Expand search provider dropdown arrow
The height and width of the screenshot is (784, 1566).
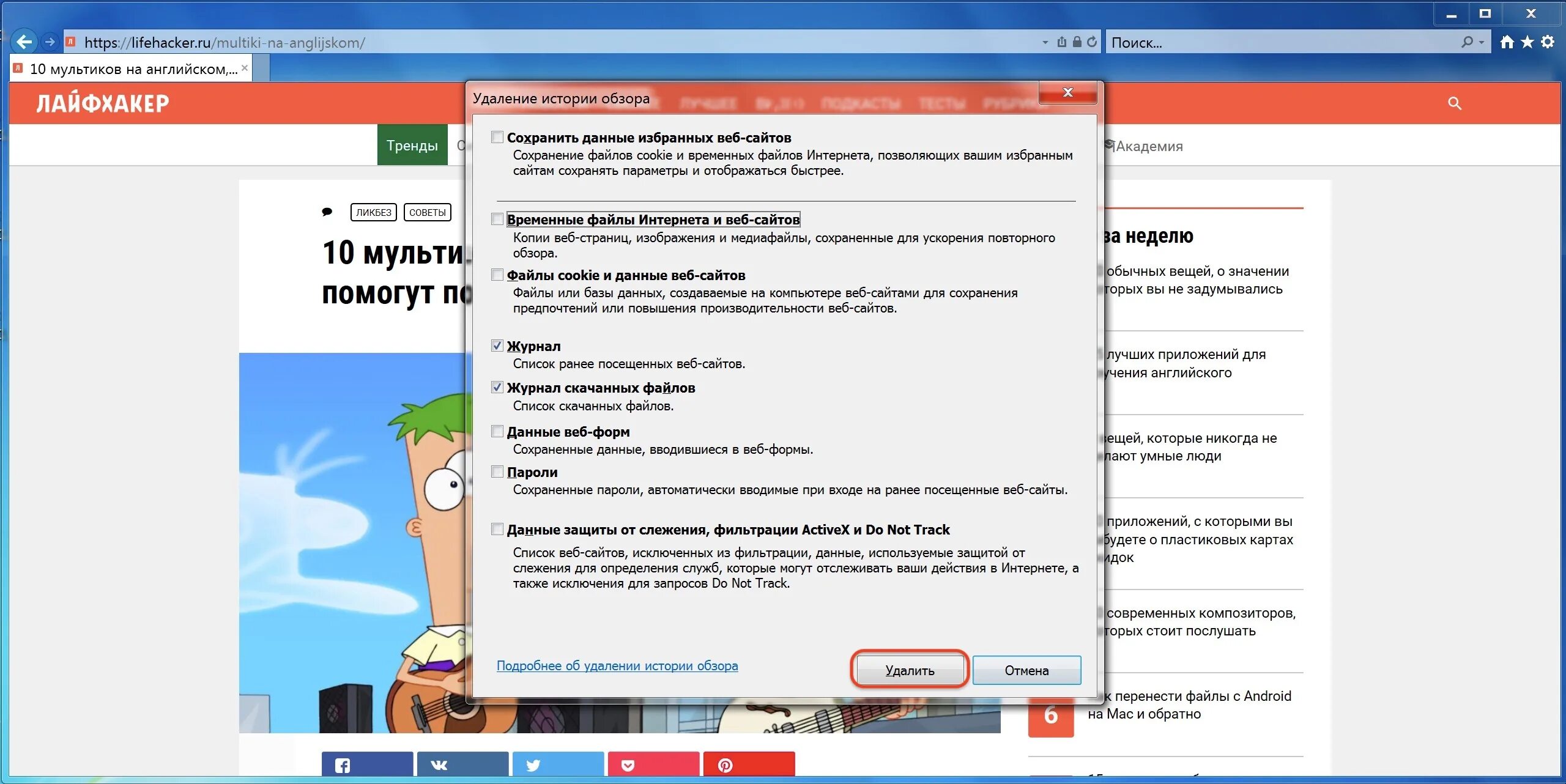pos(1482,43)
